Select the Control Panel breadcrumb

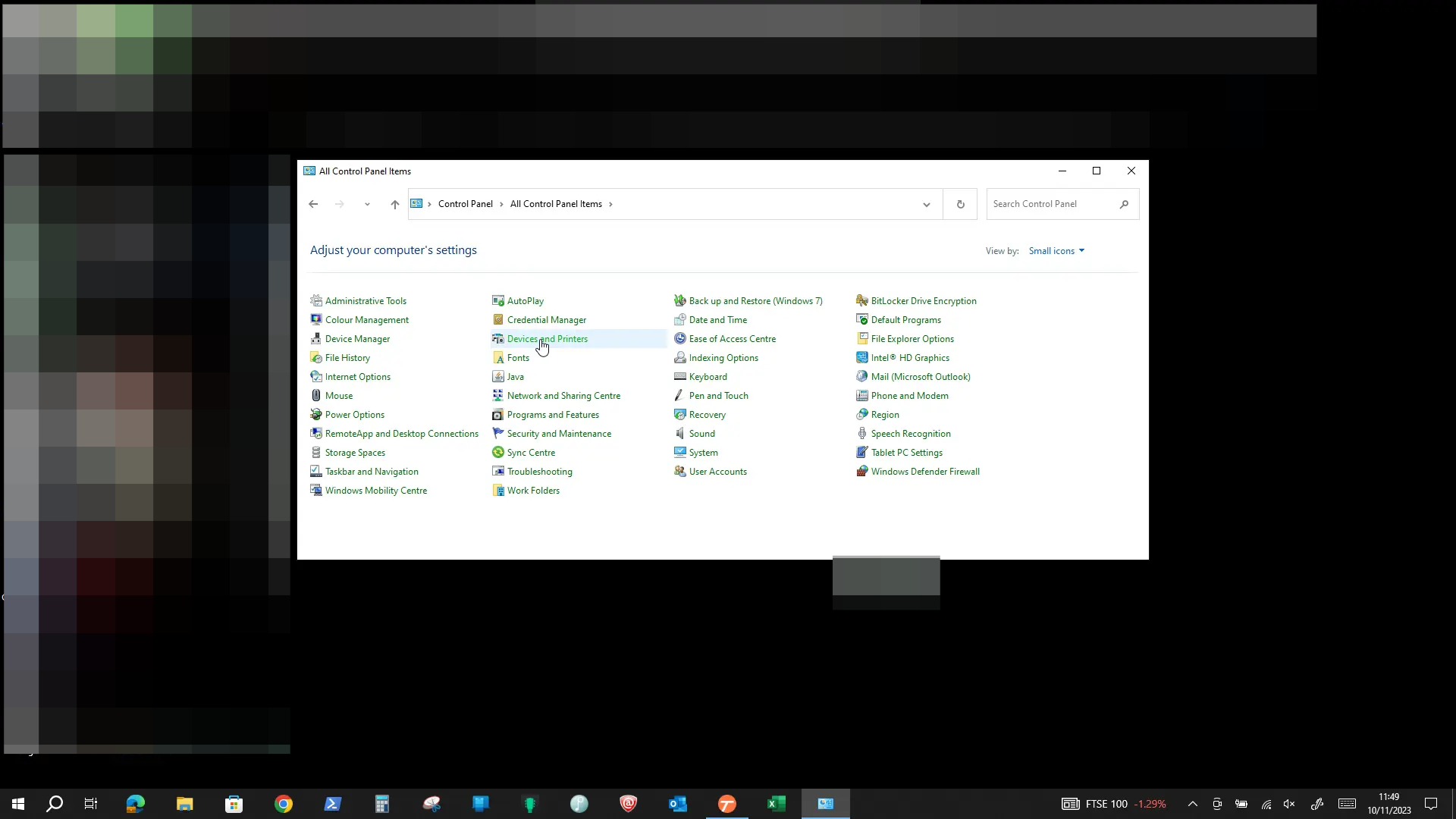tap(465, 204)
